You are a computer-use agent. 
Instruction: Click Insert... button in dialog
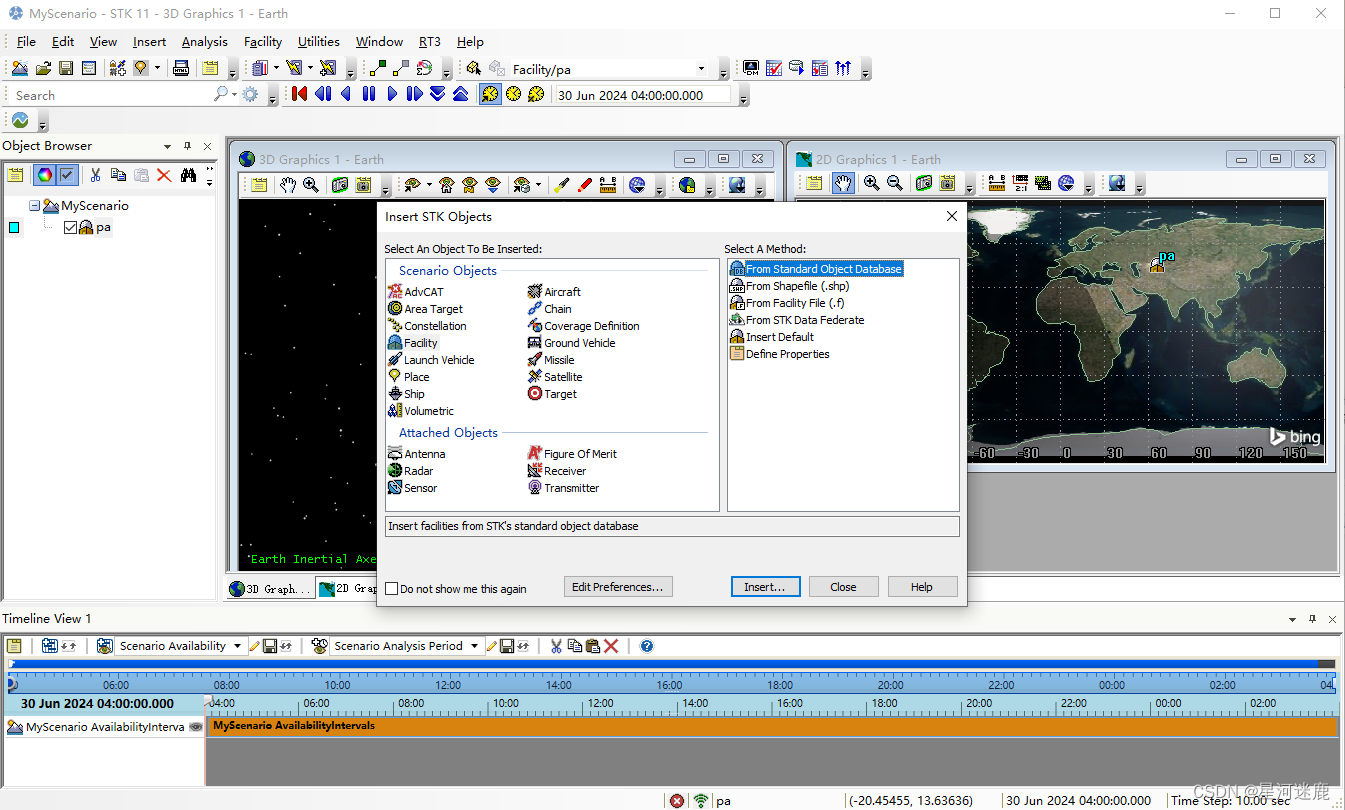(x=765, y=587)
